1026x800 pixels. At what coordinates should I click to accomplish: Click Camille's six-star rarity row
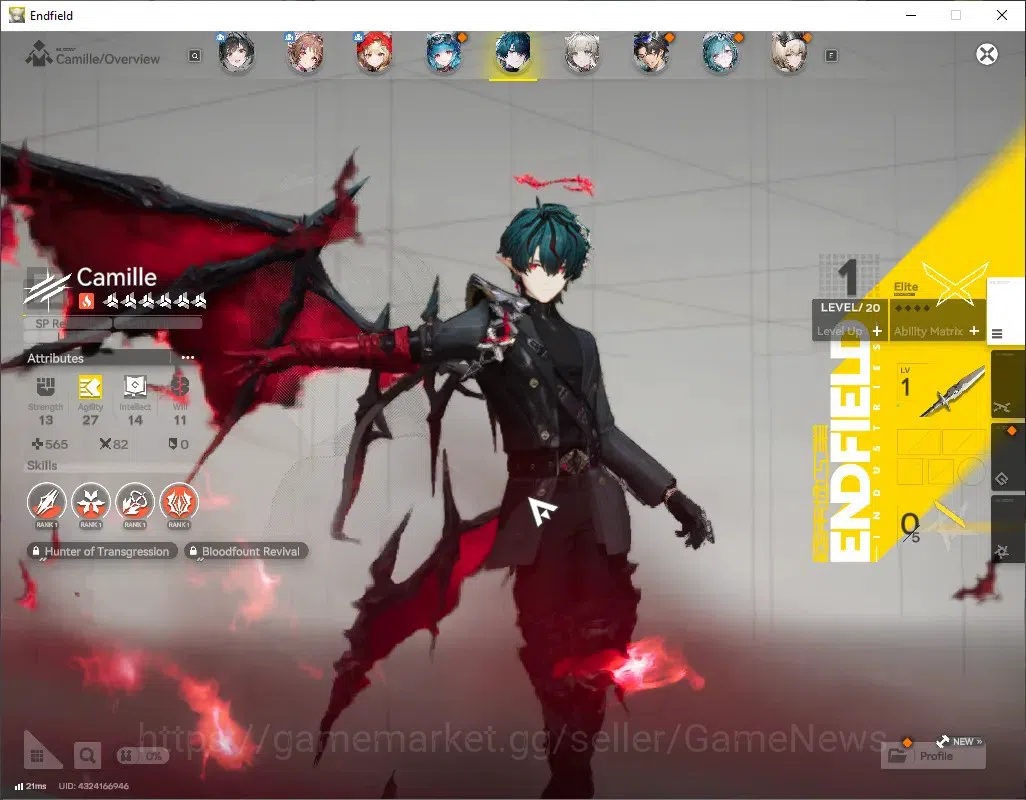pyautogui.click(x=155, y=301)
